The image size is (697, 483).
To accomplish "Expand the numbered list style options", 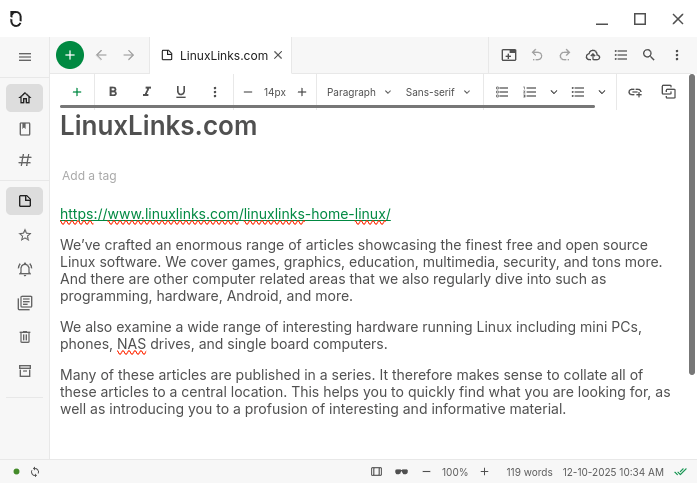I will tap(554, 92).
